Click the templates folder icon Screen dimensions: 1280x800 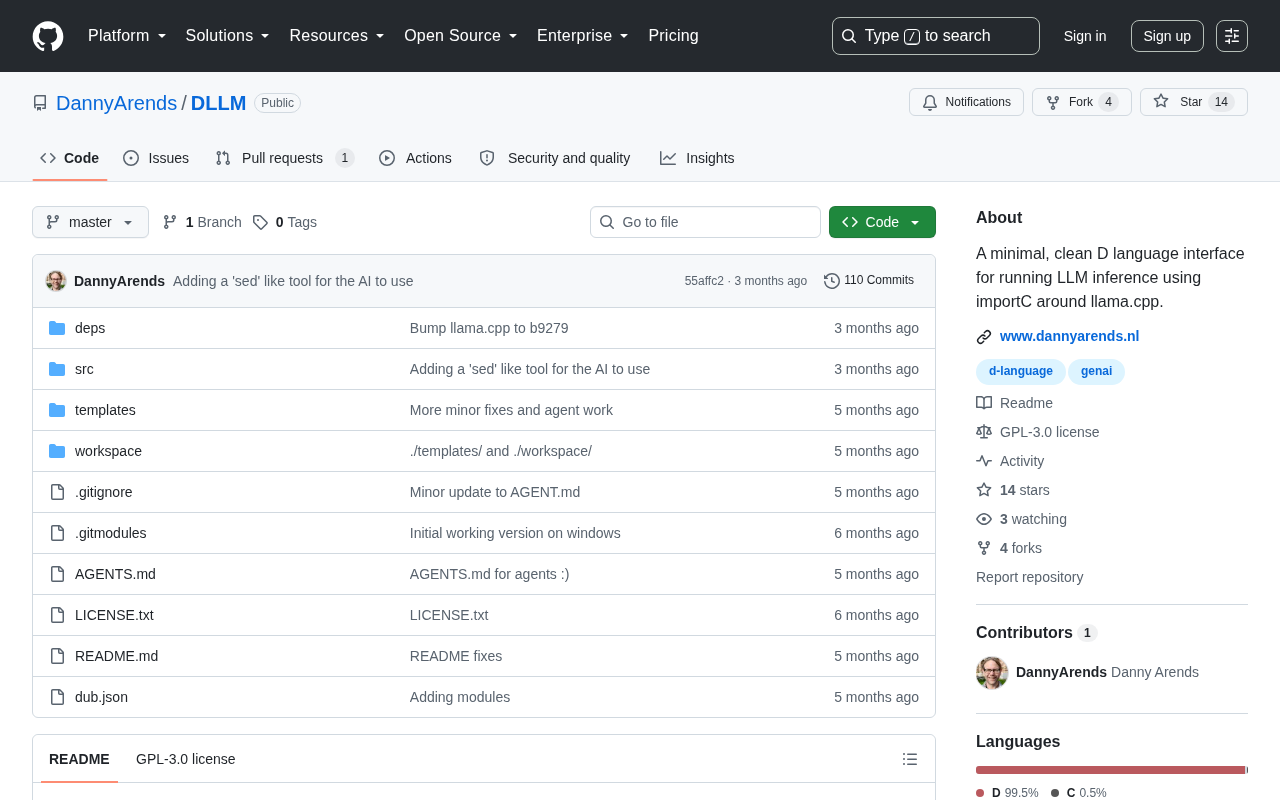[57, 410]
